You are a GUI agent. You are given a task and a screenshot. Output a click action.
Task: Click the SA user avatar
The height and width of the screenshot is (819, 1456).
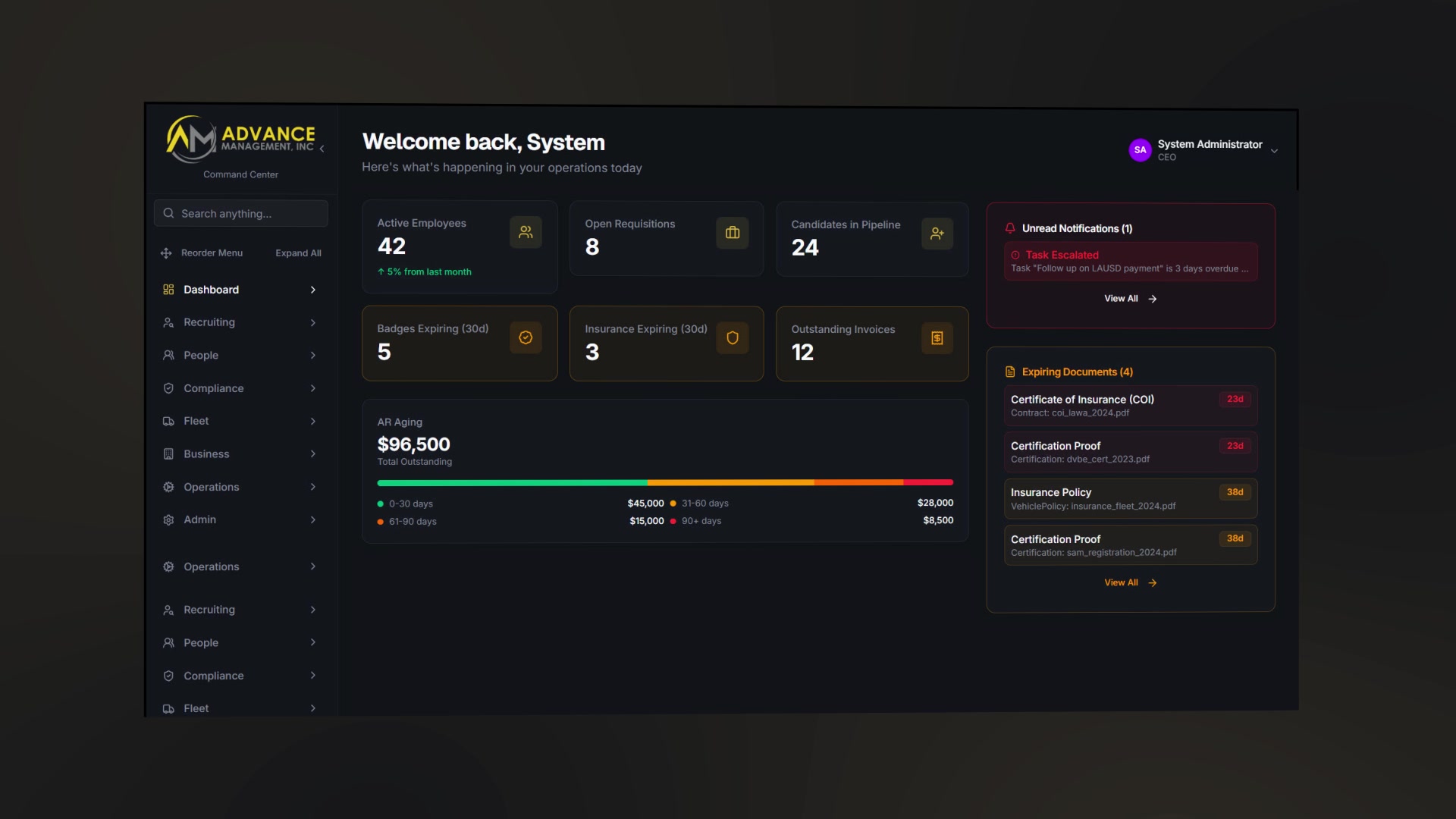pos(1141,150)
